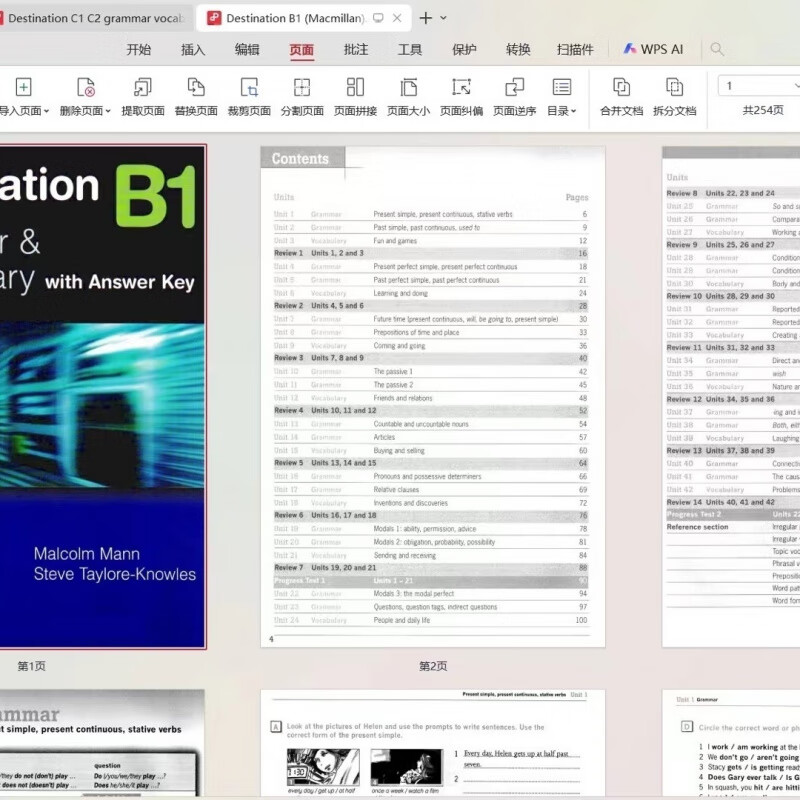Open the Edit (编辑) ribbon tab
The image size is (800, 800).
coord(247,49)
